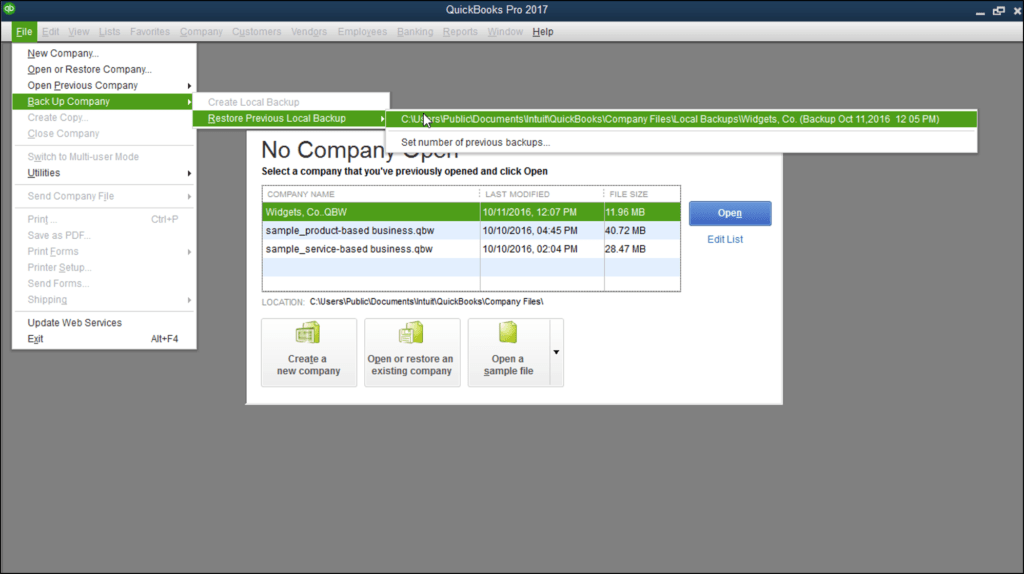1024x574 pixels.
Task: Expand Open Previous Company submenu
Action: click(104, 86)
